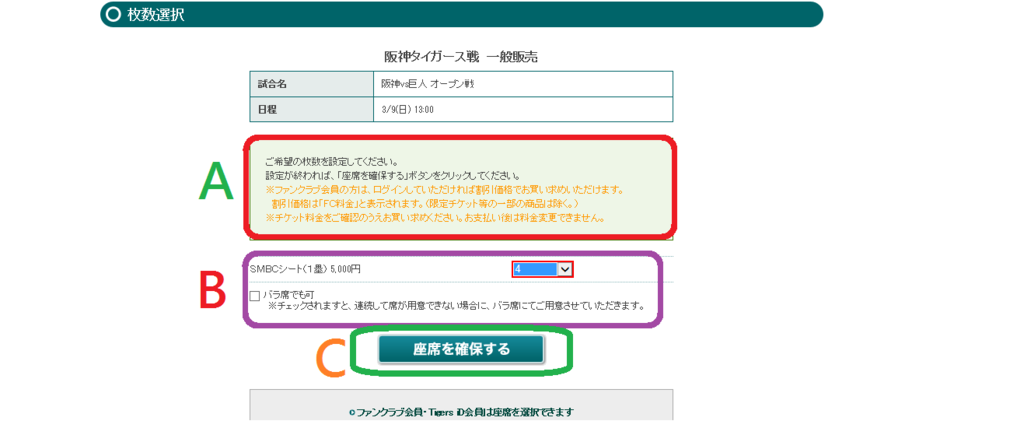
Task: Click the 日程 table header cell
Action: pyautogui.click(x=312, y=109)
